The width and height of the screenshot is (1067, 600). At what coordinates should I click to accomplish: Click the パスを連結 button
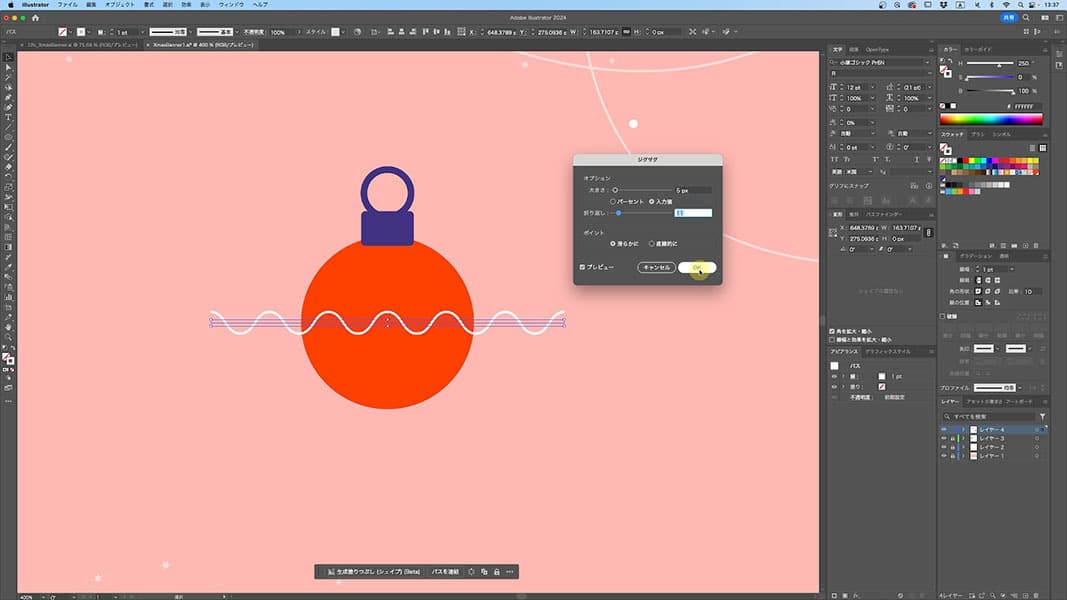point(444,572)
